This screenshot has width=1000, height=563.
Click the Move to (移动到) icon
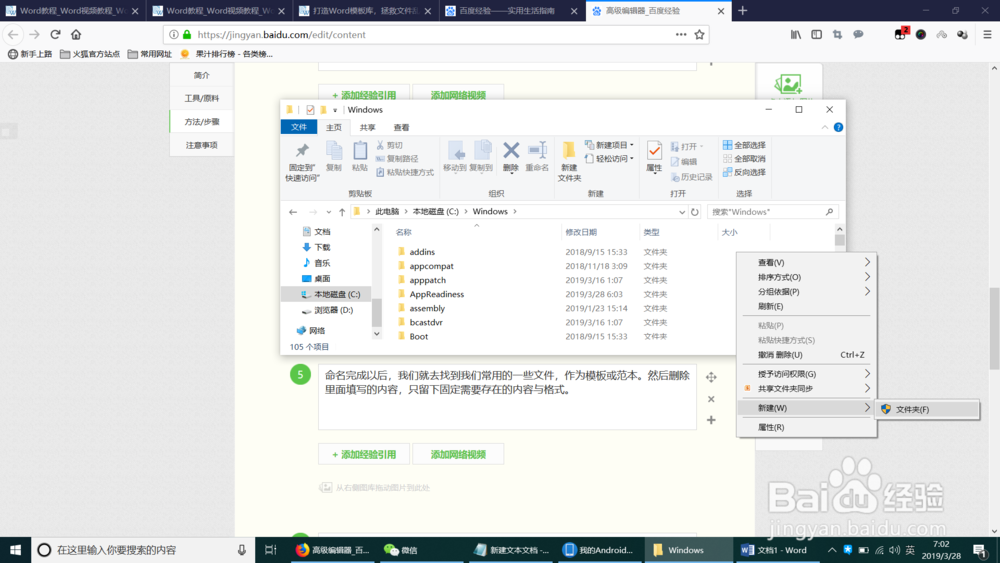click(x=455, y=151)
